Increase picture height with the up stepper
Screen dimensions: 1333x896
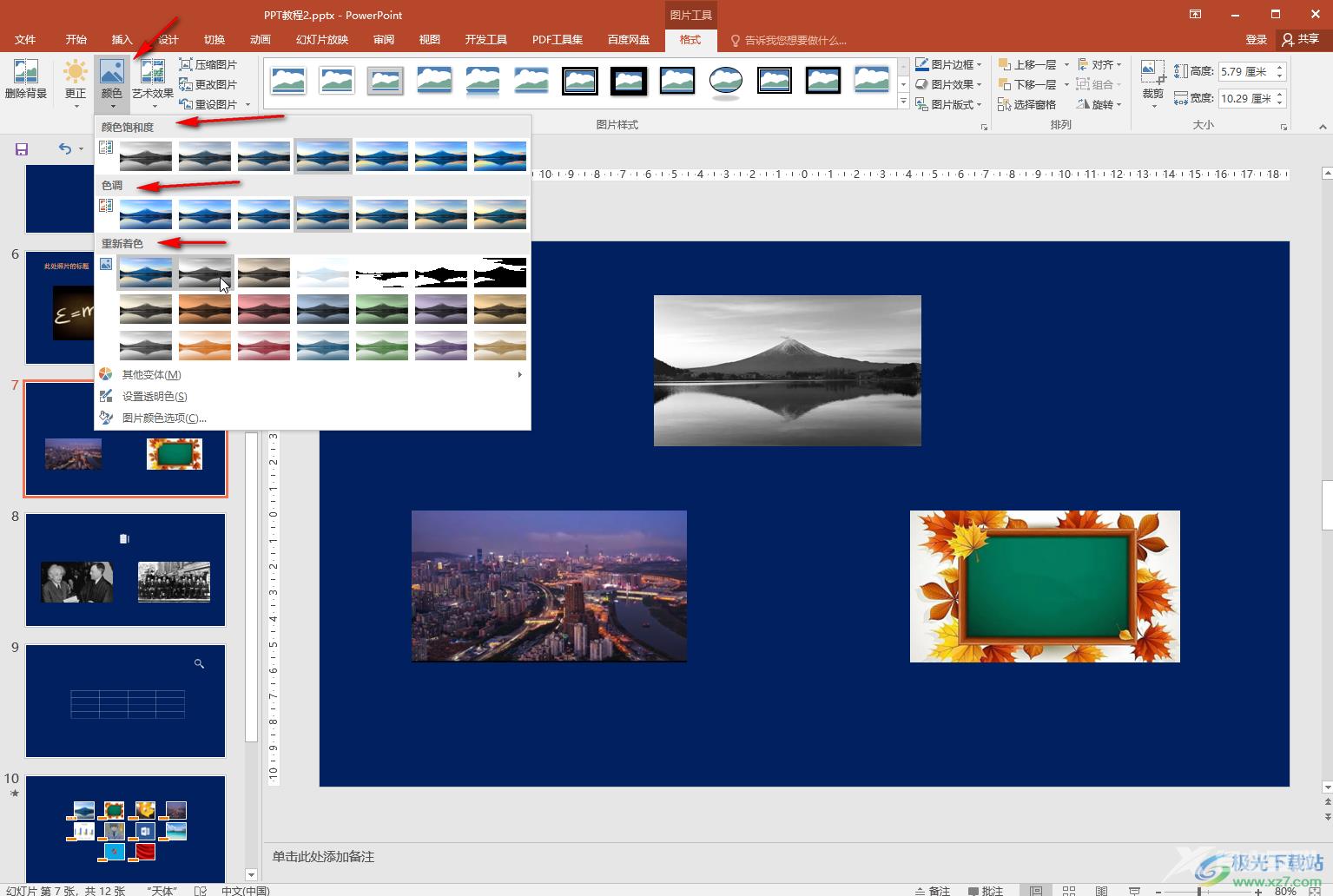1279,67
